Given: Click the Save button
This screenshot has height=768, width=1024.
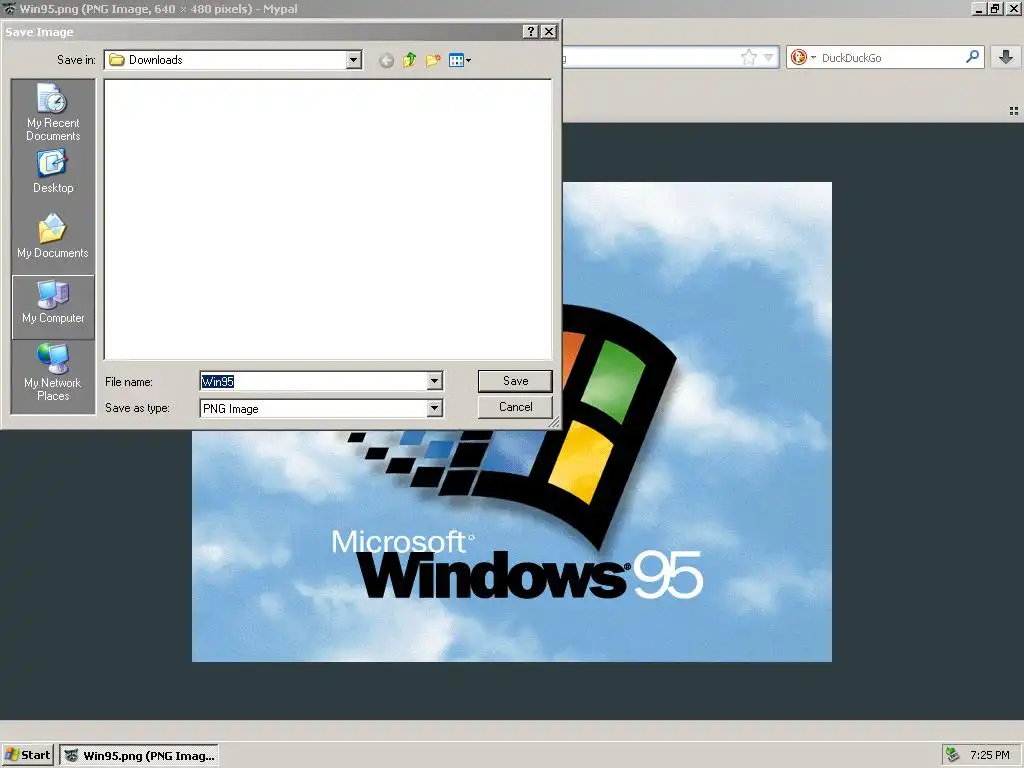Looking at the screenshot, I should point(515,381).
